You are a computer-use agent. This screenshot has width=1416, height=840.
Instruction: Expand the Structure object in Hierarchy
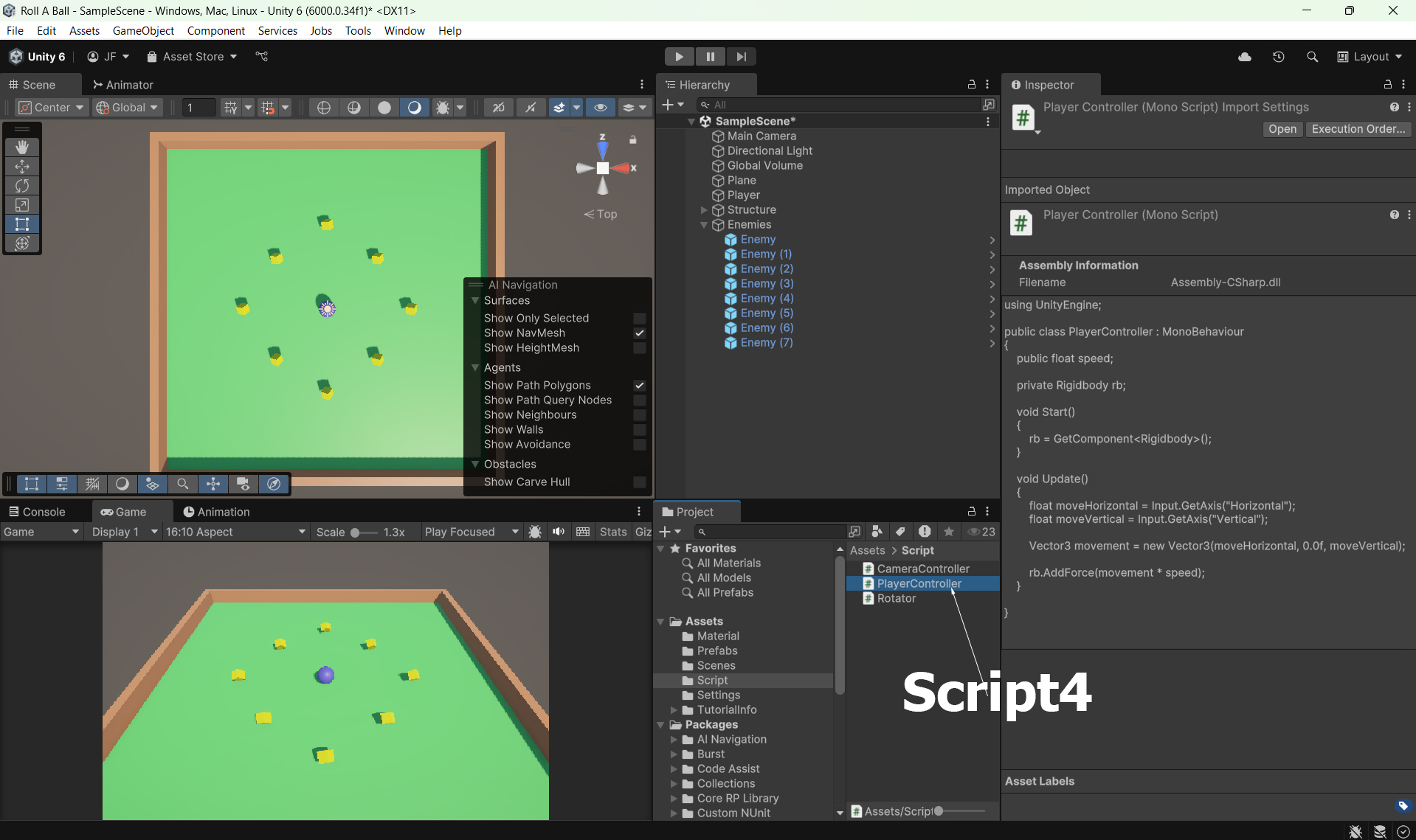pyautogui.click(x=704, y=210)
